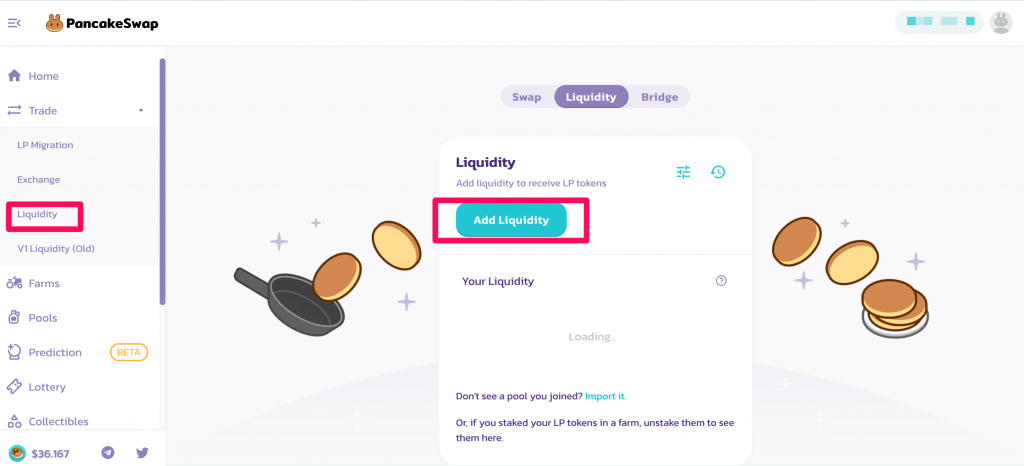Viewport: 1024px width, 466px height.
Task: Collapse the Trade menu arrow
Action: click(x=141, y=110)
